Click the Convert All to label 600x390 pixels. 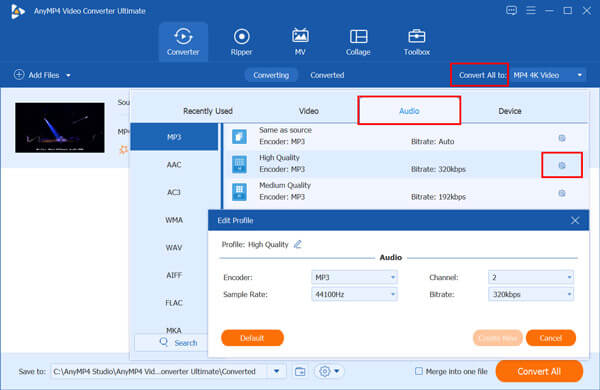point(483,75)
